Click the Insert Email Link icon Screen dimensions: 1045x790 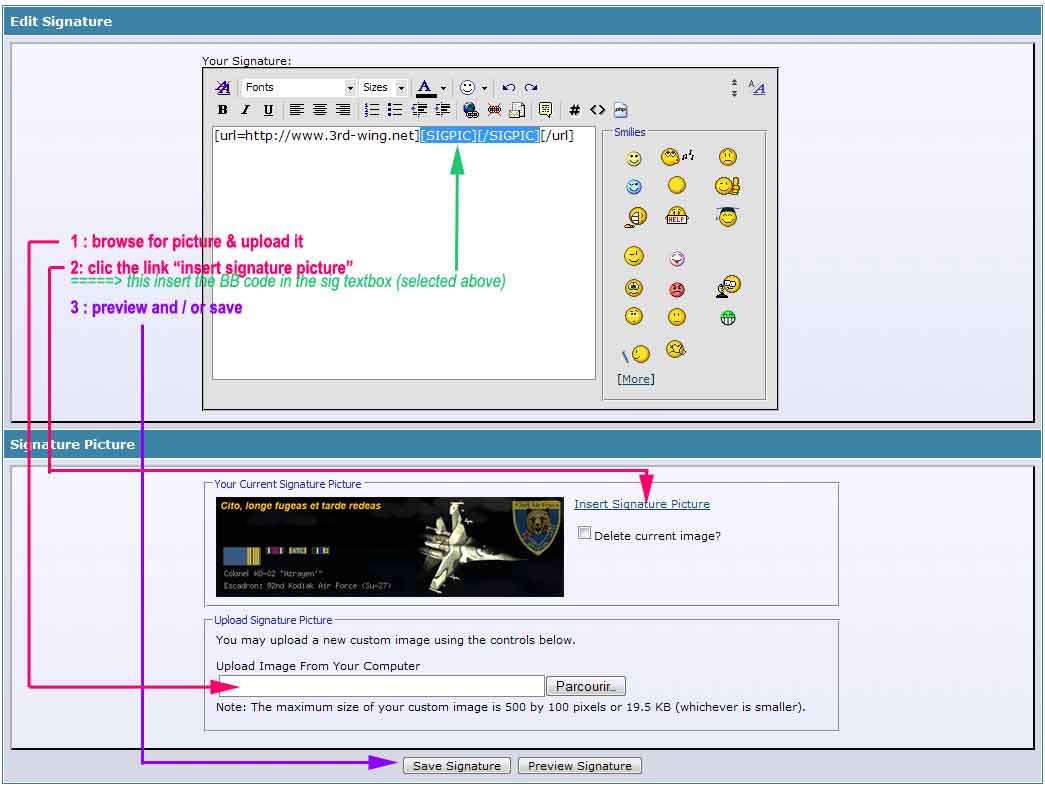517,110
